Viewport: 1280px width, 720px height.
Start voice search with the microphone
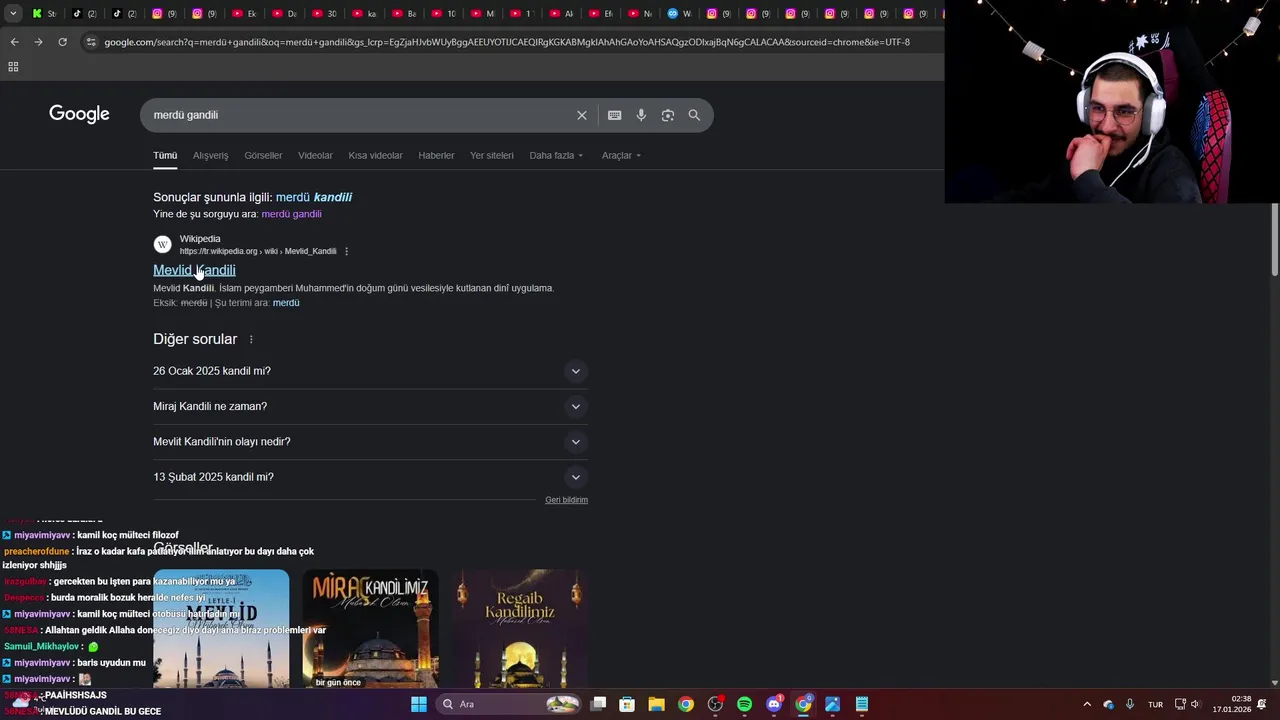coord(641,115)
